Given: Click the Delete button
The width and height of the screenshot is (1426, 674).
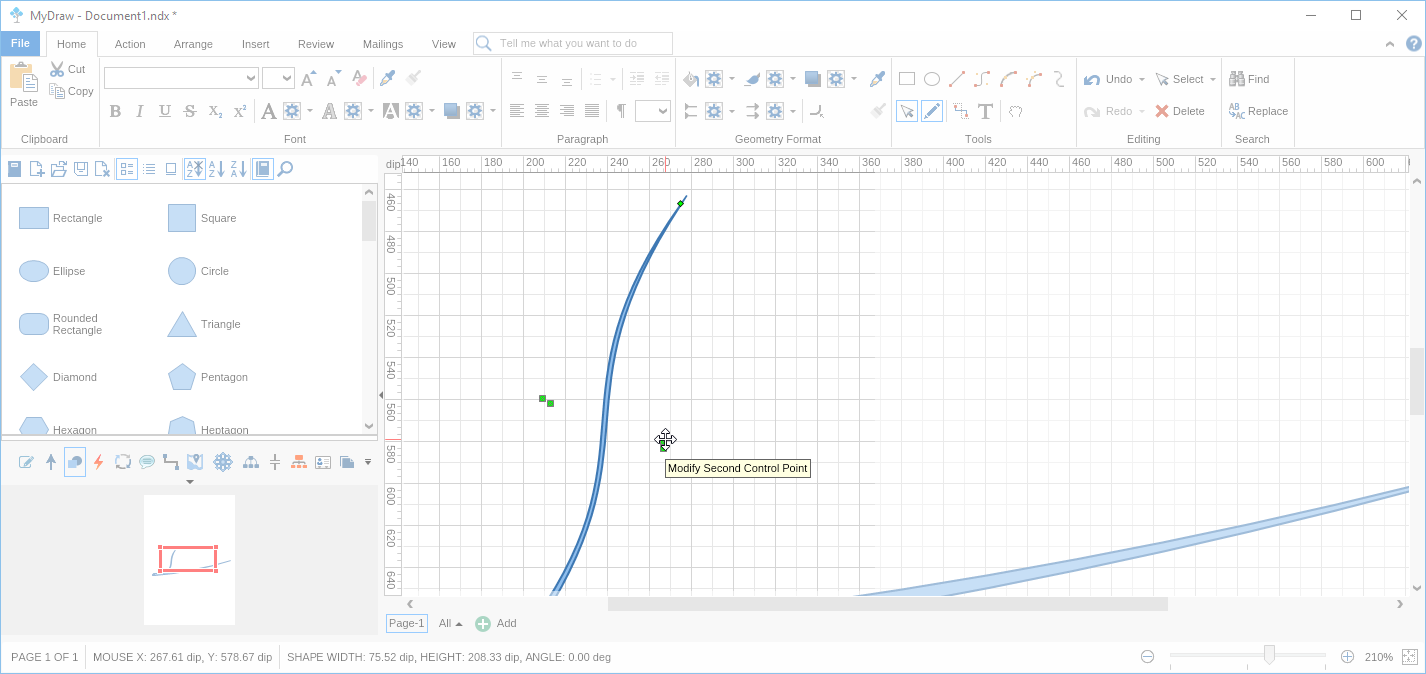Looking at the screenshot, I should pos(1180,111).
